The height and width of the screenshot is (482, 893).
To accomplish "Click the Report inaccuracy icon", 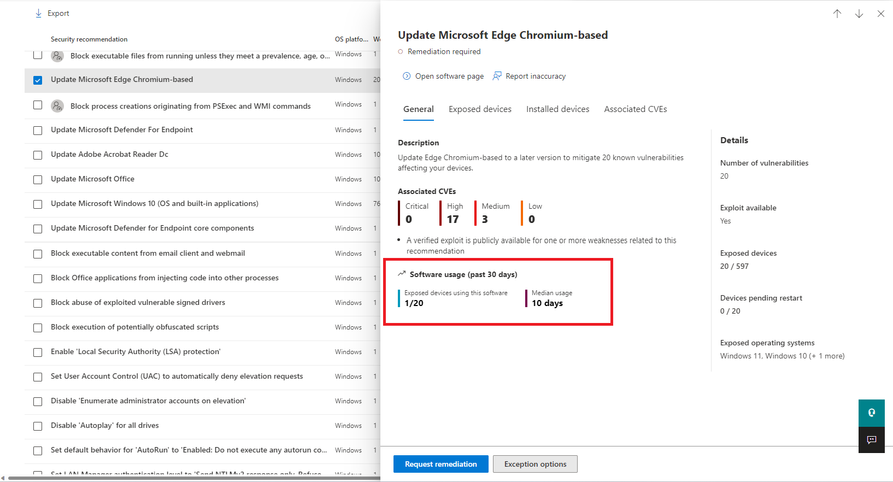I will (496, 76).
